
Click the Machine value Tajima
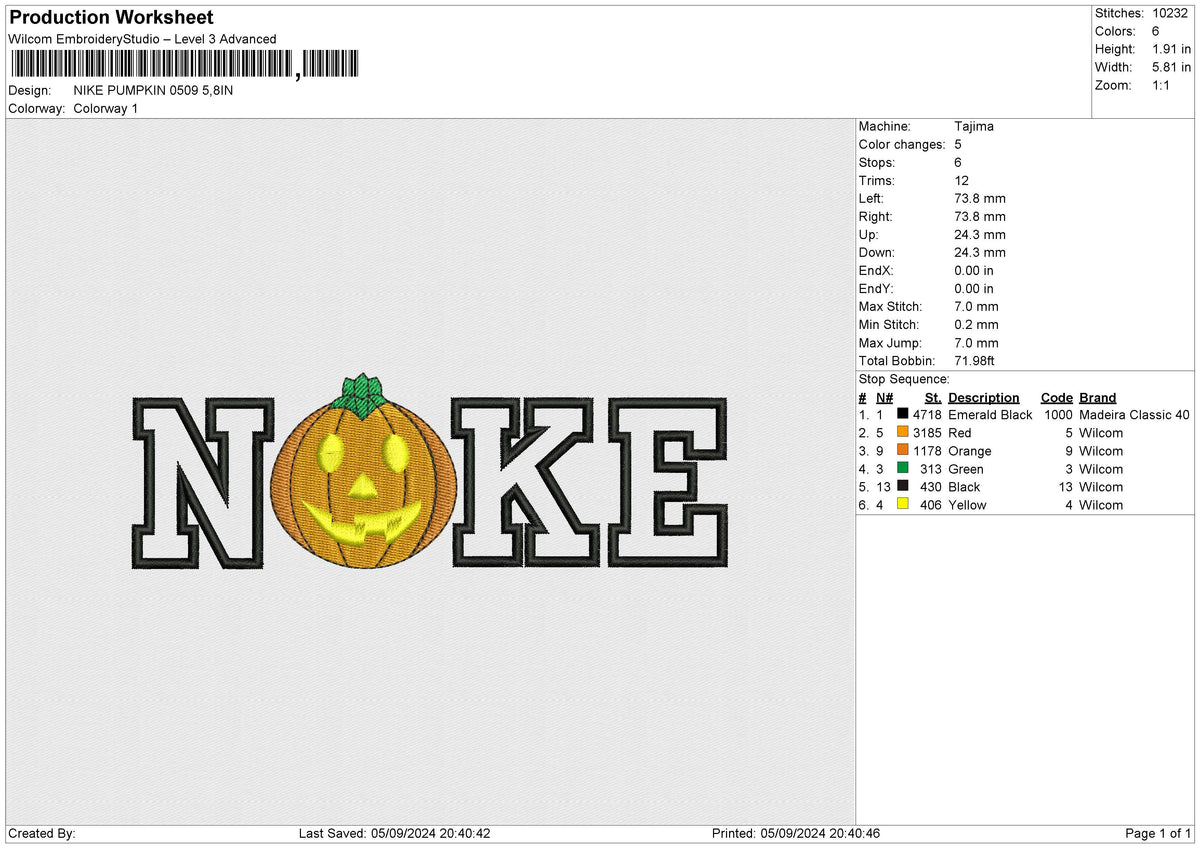coord(974,126)
